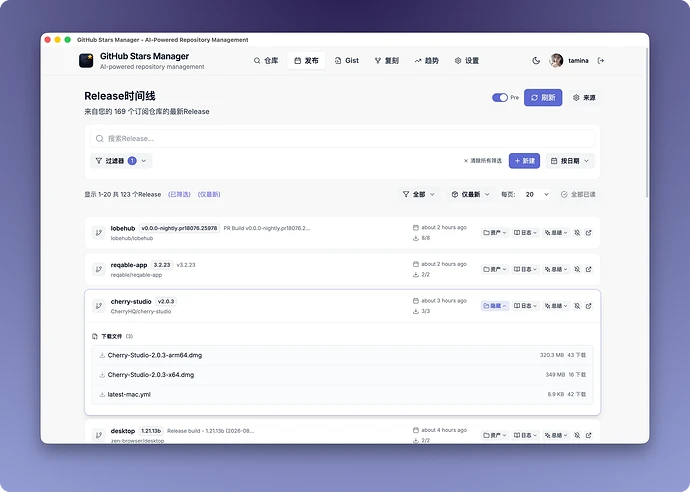Expand 日志 changelog on the desktop row
Viewport: 690px width, 492px height.
(x=525, y=435)
